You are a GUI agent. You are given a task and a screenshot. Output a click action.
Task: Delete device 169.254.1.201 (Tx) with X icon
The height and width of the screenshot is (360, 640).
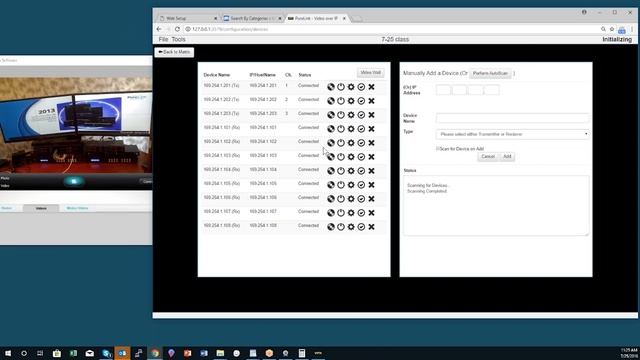click(x=371, y=87)
